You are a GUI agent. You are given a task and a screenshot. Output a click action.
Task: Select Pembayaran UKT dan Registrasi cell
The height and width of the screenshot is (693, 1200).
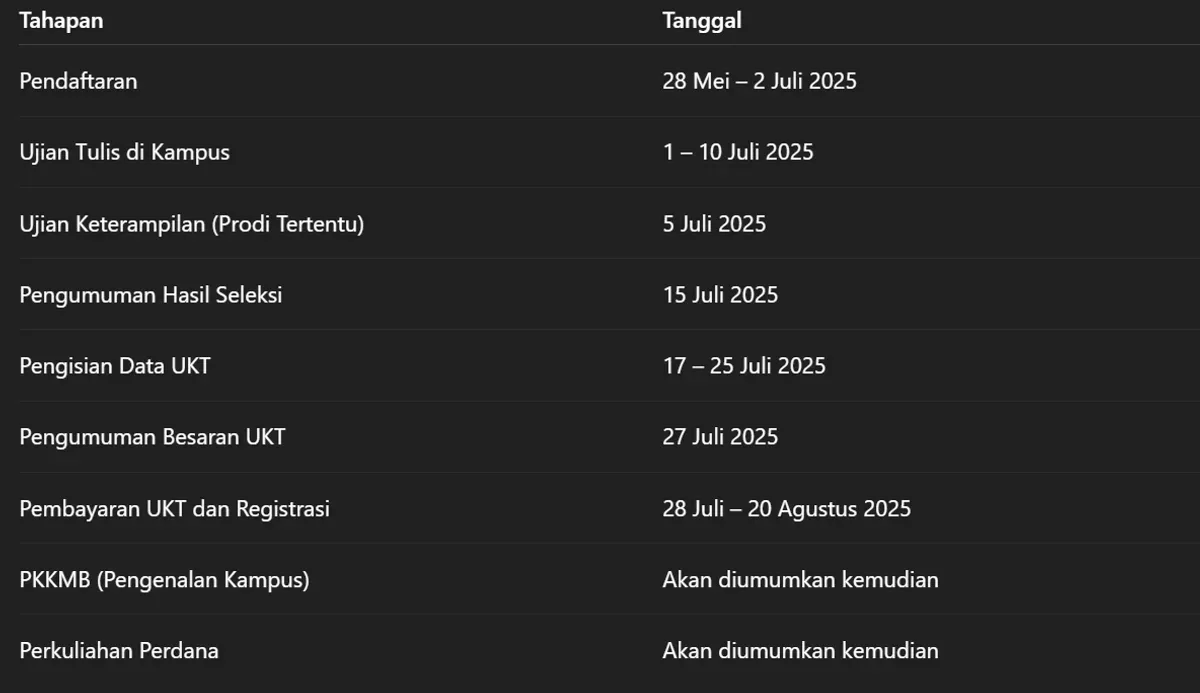point(174,509)
